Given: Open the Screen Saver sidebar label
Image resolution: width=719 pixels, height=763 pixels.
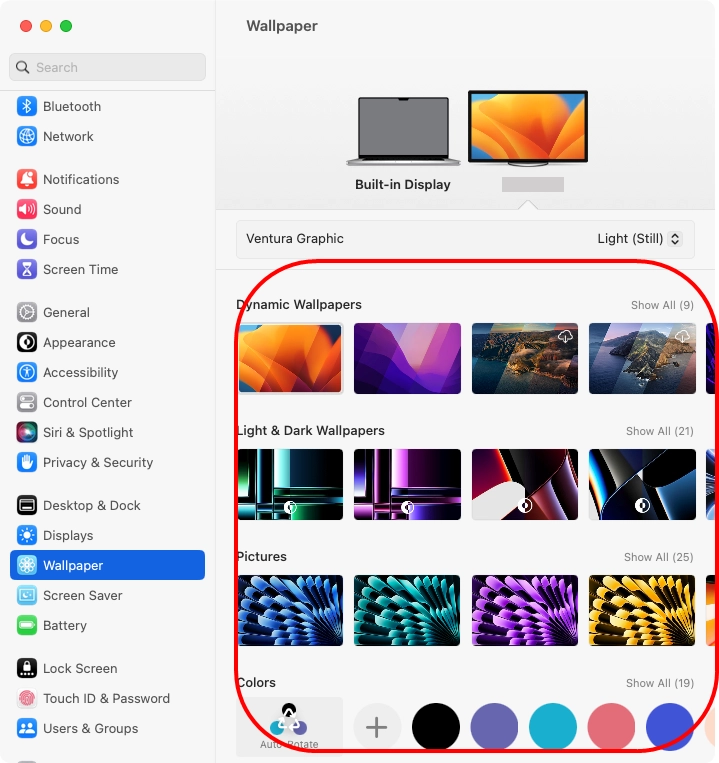Looking at the screenshot, I should click(x=83, y=595).
